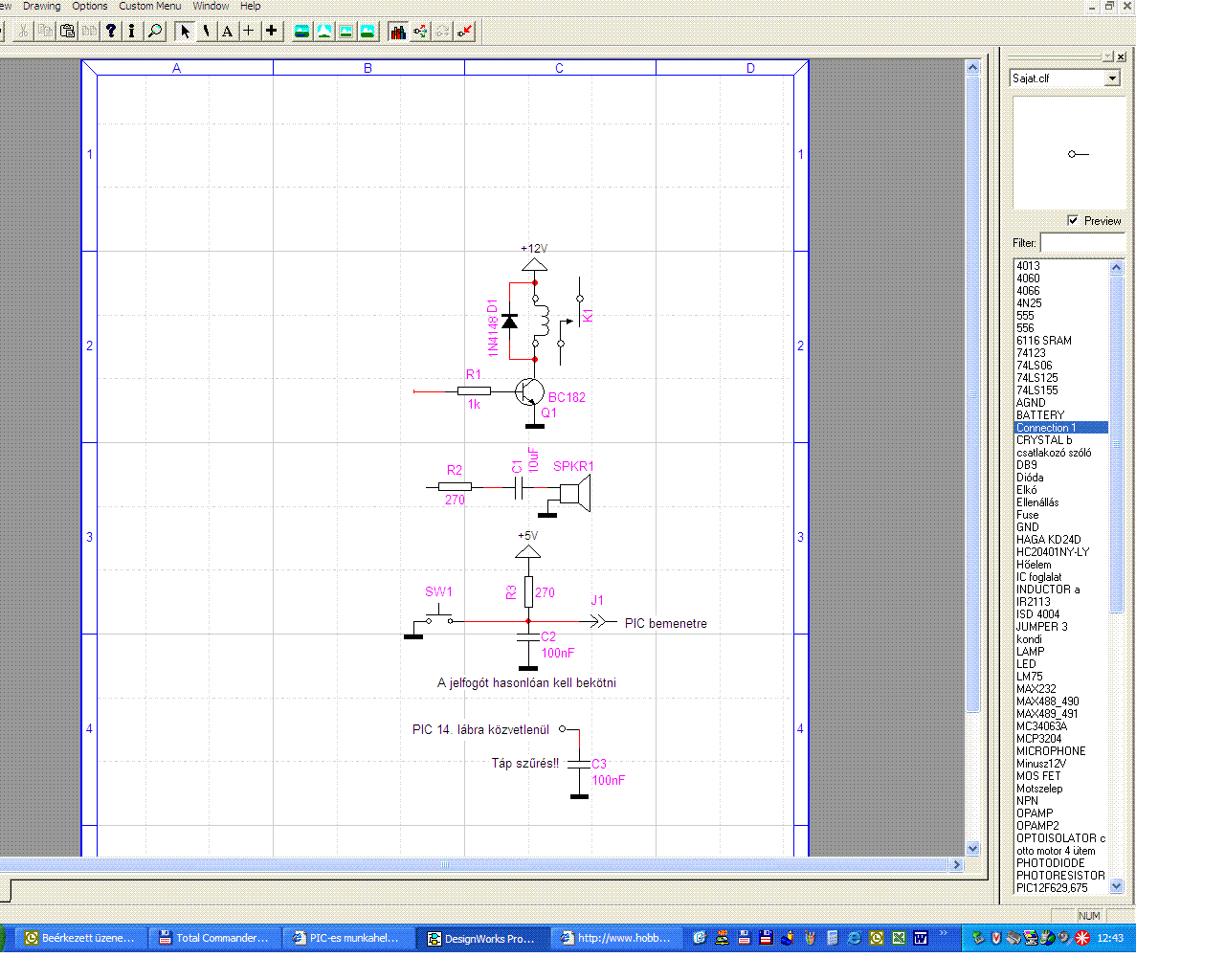Switch to Total Commander in taskbar

tap(214, 938)
